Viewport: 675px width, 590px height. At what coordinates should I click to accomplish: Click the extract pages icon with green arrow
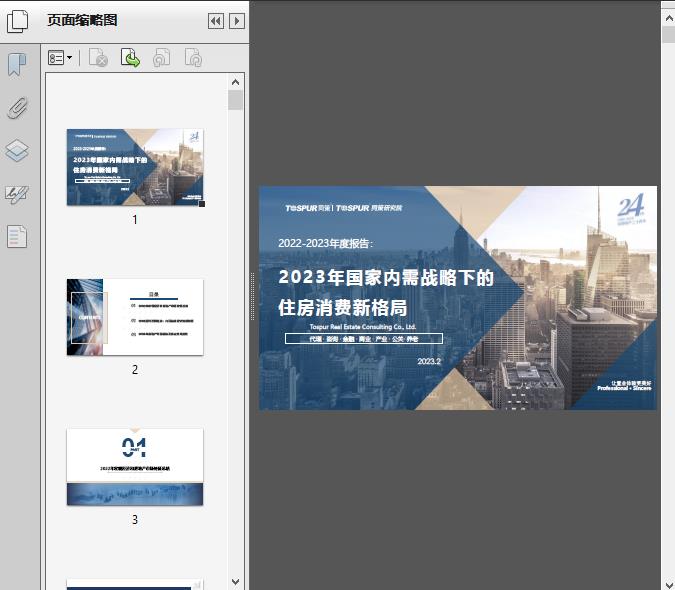point(130,58)
